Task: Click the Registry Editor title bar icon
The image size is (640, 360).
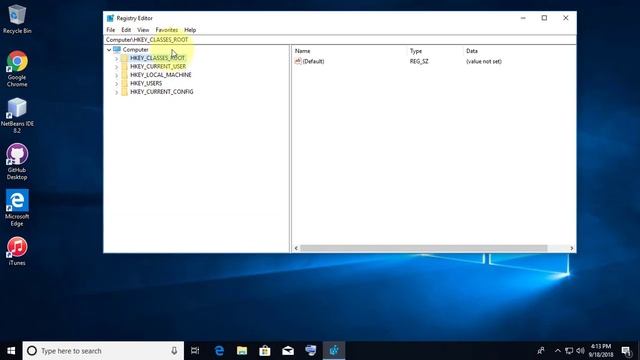Action: [x=110, y=18]
